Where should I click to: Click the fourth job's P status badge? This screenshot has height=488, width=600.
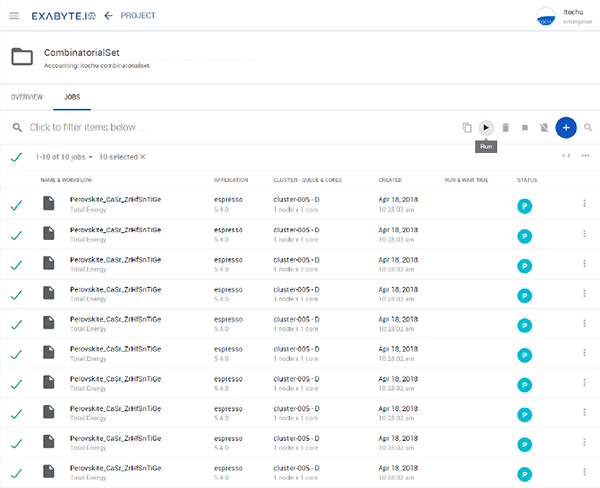[x=525, y=296]
